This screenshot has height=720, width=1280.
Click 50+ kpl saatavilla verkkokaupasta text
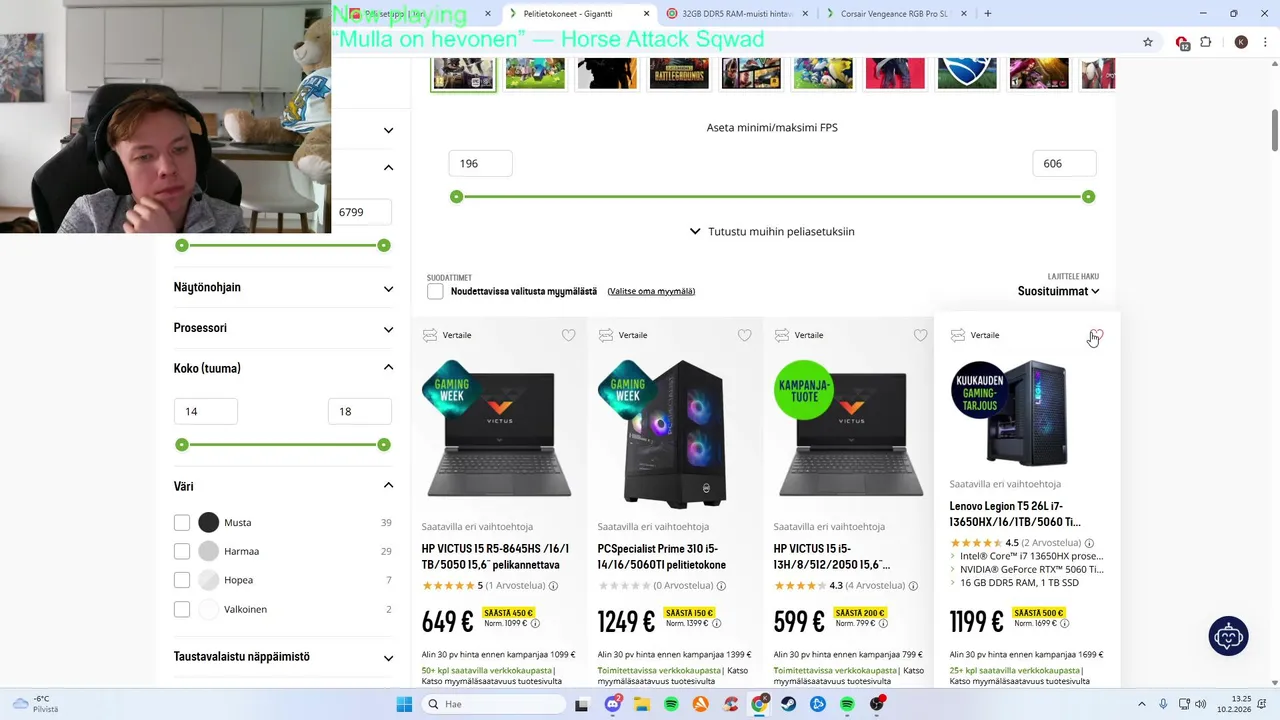coord(486,670)
